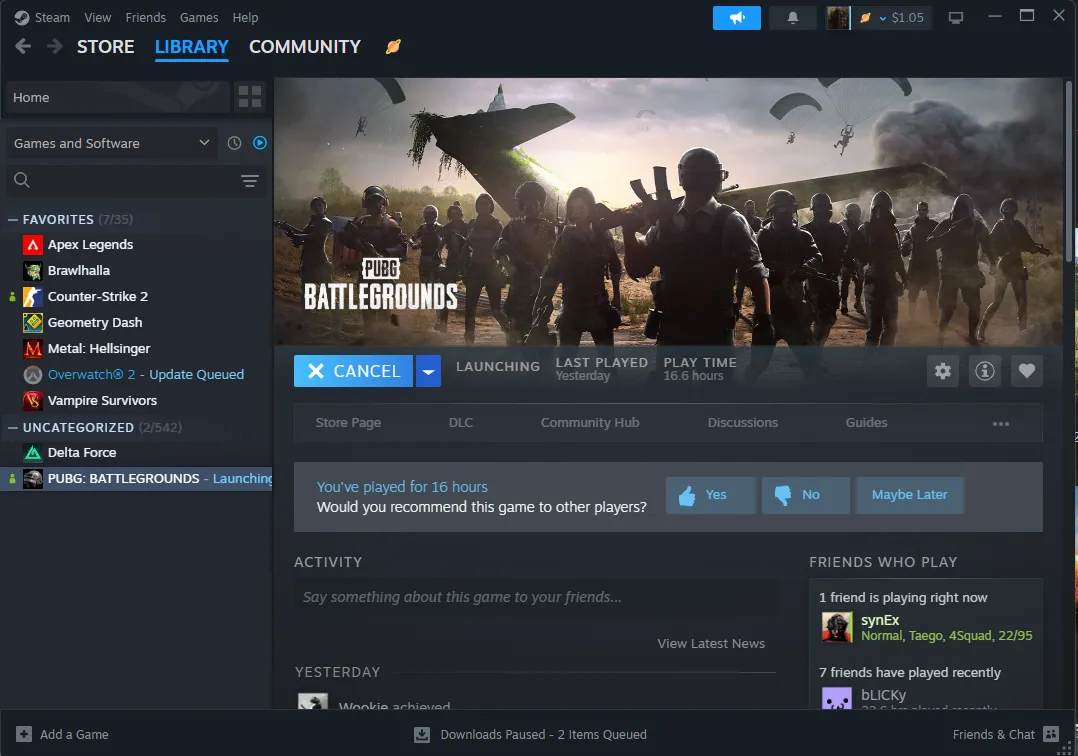
Task: Open PUBG game settings gear icon
Action: [x=942, y=371]
